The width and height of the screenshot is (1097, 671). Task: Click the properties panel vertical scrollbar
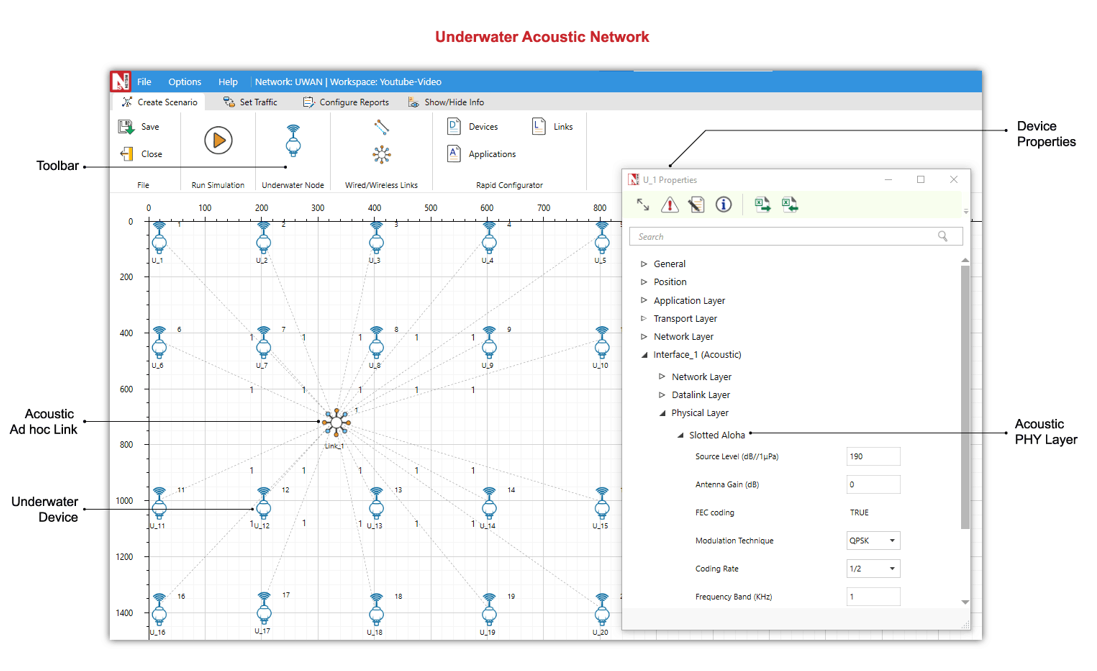click(x=965, y=400)
